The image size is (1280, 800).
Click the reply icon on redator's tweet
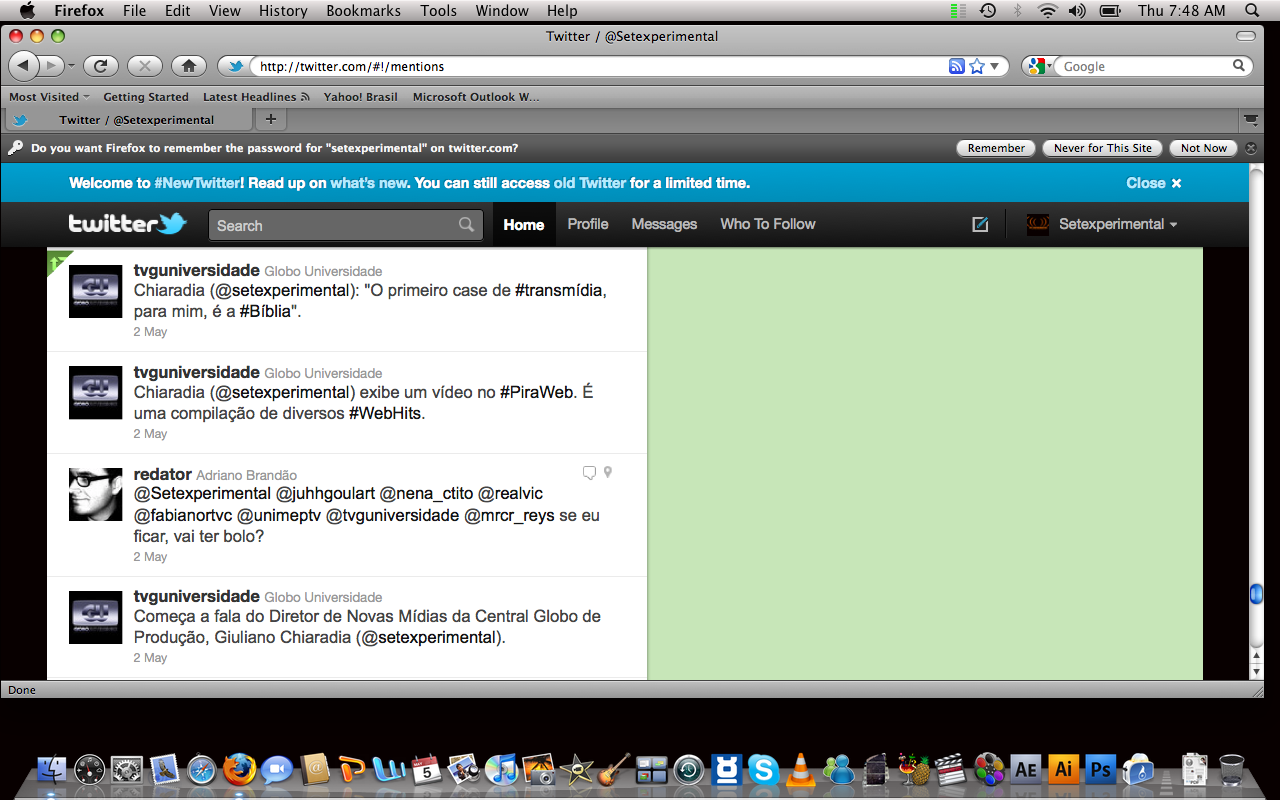(589, 472)
